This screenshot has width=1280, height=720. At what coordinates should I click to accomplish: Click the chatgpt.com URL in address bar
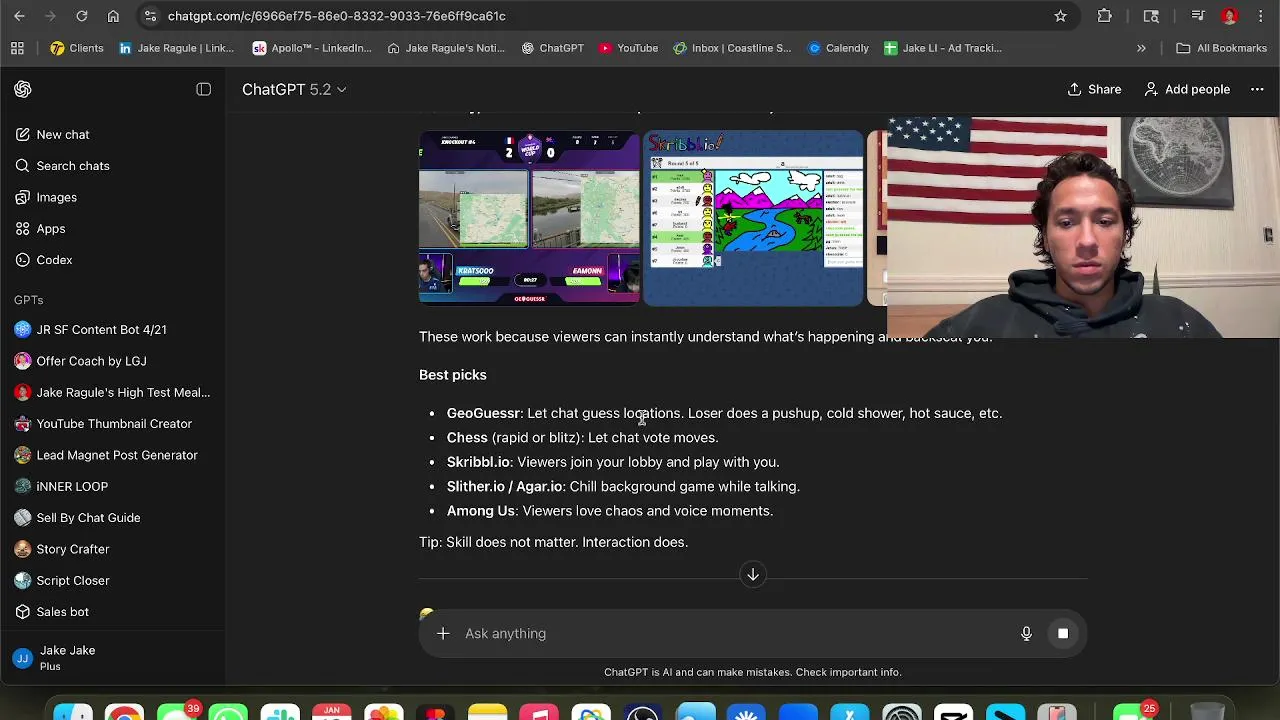coord(337,16)
